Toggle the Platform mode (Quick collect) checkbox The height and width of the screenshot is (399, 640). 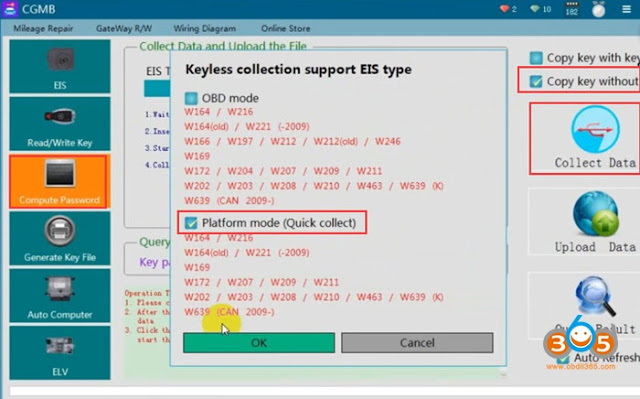[x=191, y=223]
